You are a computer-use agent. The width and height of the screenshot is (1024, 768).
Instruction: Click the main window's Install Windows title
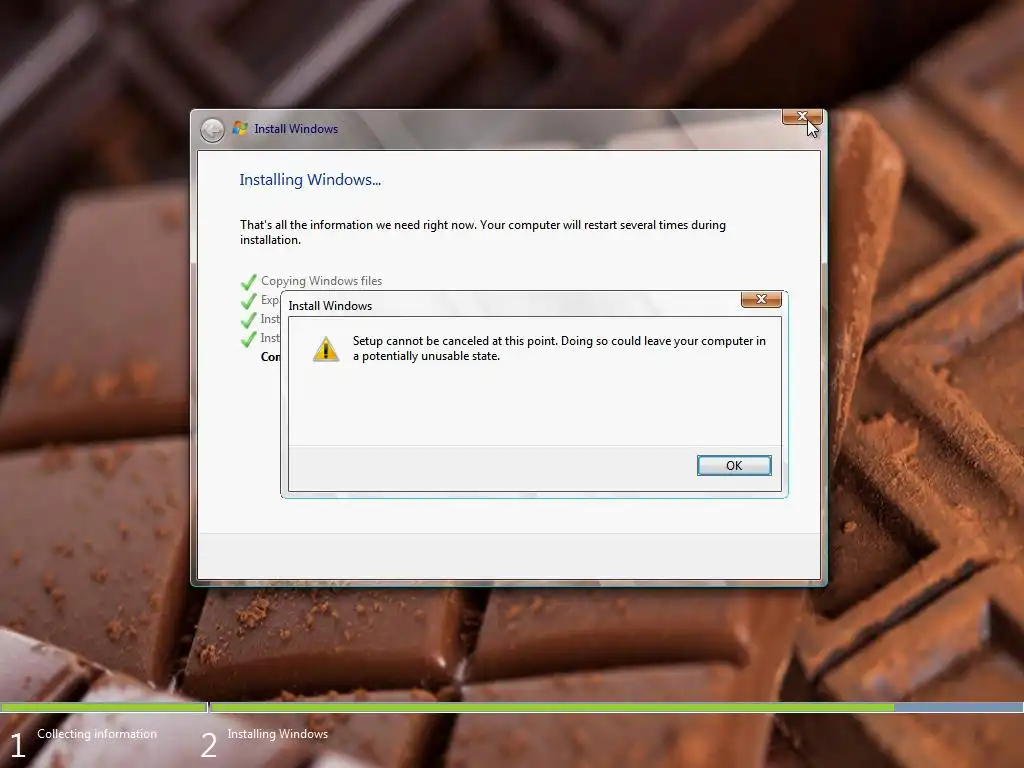pyautogui.click(x=296, y=129)
